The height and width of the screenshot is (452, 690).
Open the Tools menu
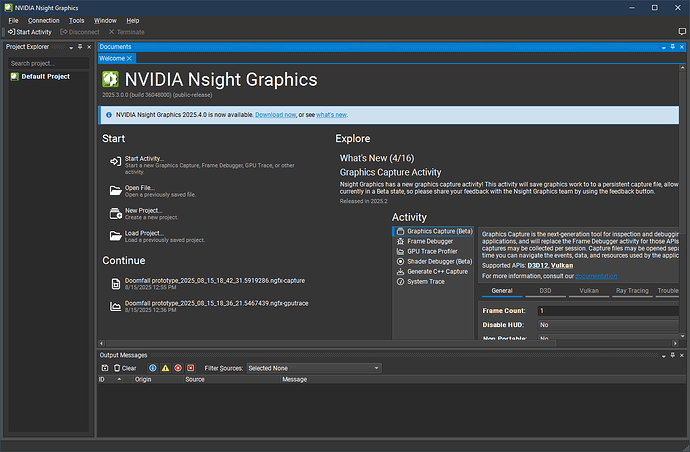pos(76,20)
